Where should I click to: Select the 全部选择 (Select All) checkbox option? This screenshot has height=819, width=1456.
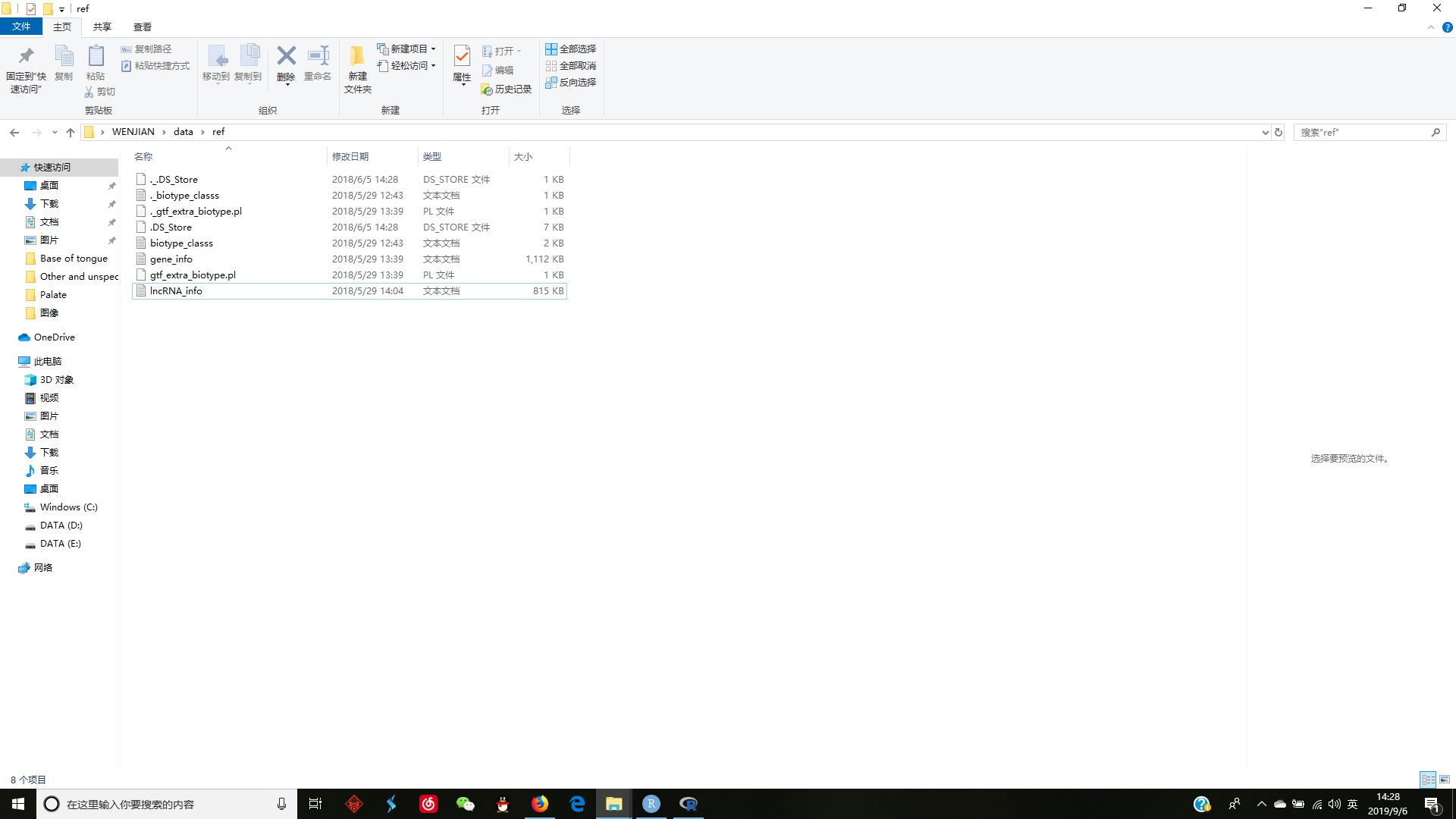point(572,48)
